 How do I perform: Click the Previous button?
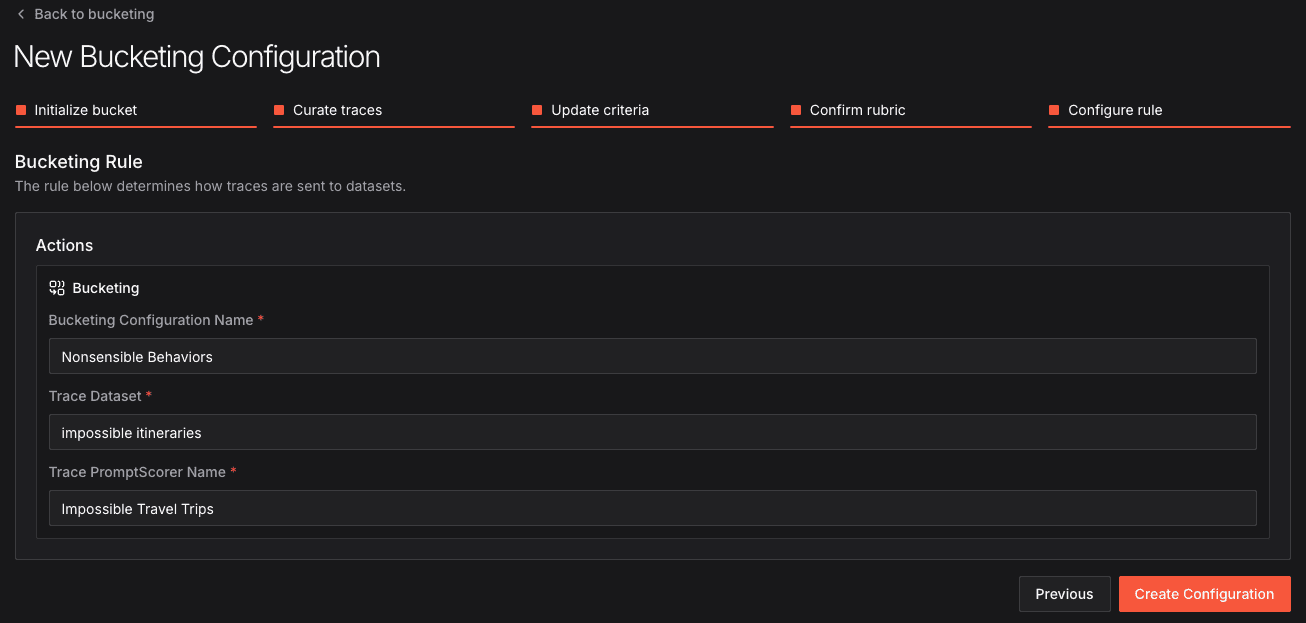pos(1064,593)
